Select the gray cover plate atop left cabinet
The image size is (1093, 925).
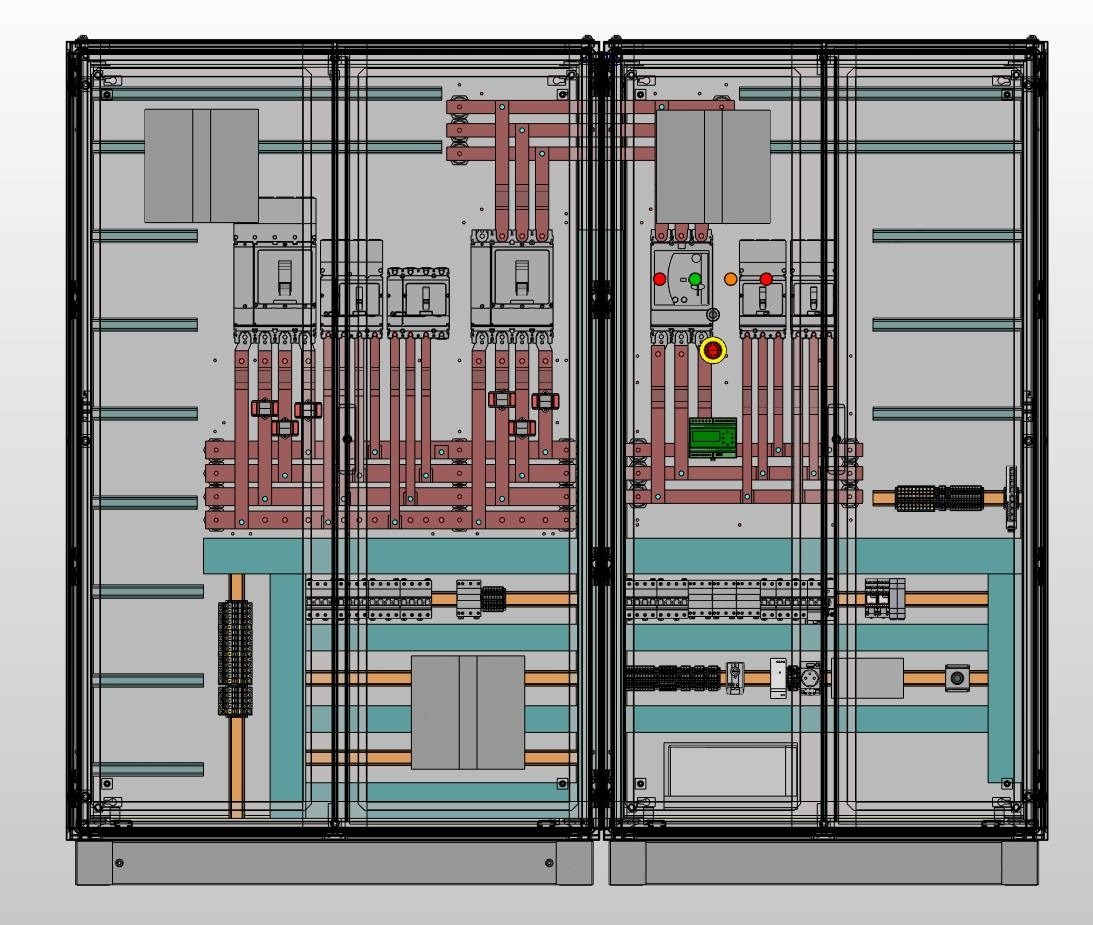201,166
